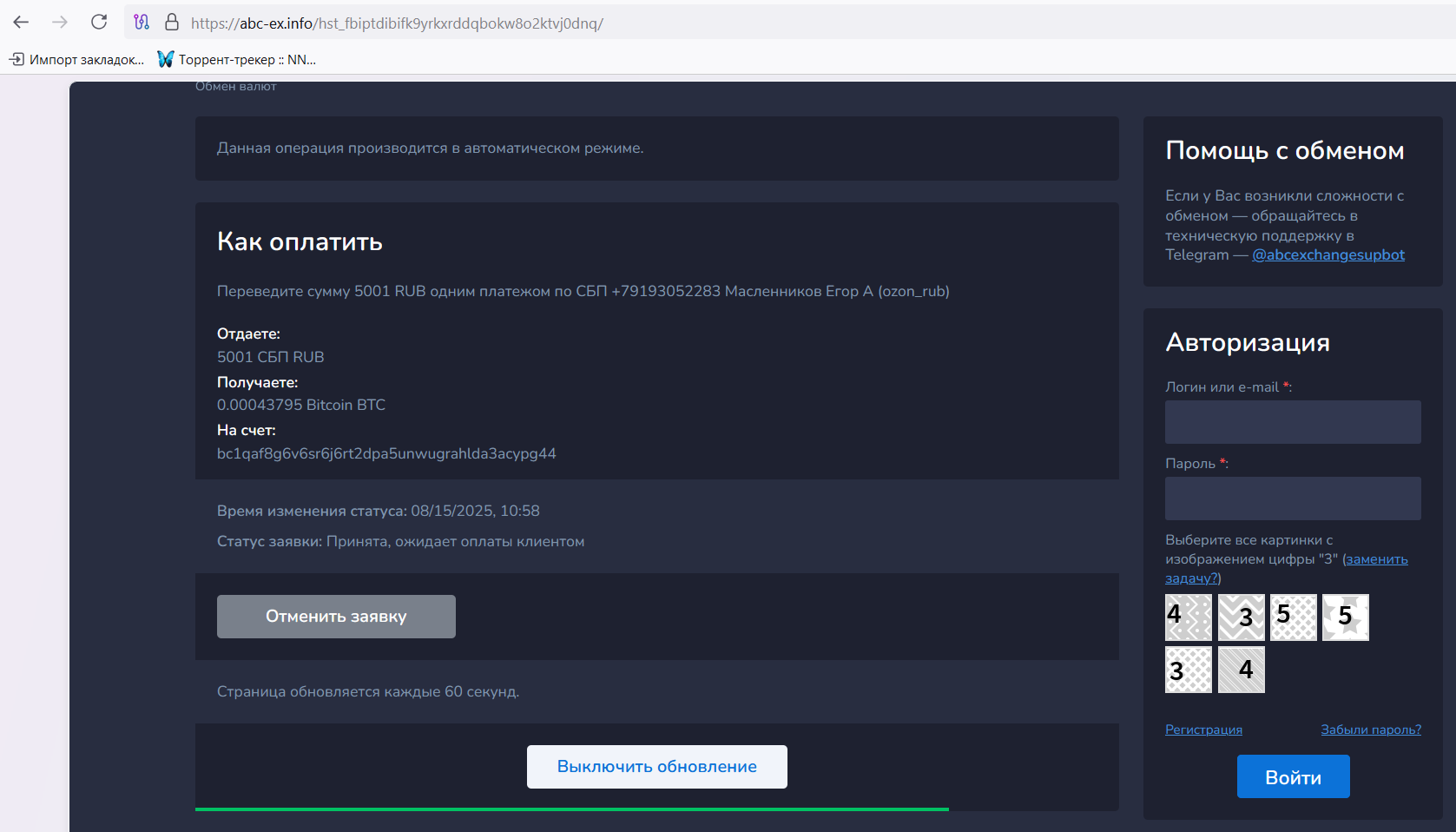
Task: Click the status line Принята, ожидает оплаты клиентом
Action: (x=400, y=542)
